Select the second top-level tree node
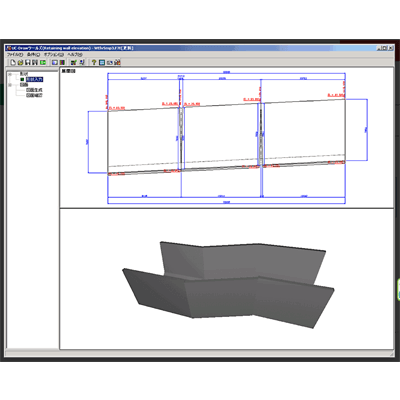 [x=24, y=85]
